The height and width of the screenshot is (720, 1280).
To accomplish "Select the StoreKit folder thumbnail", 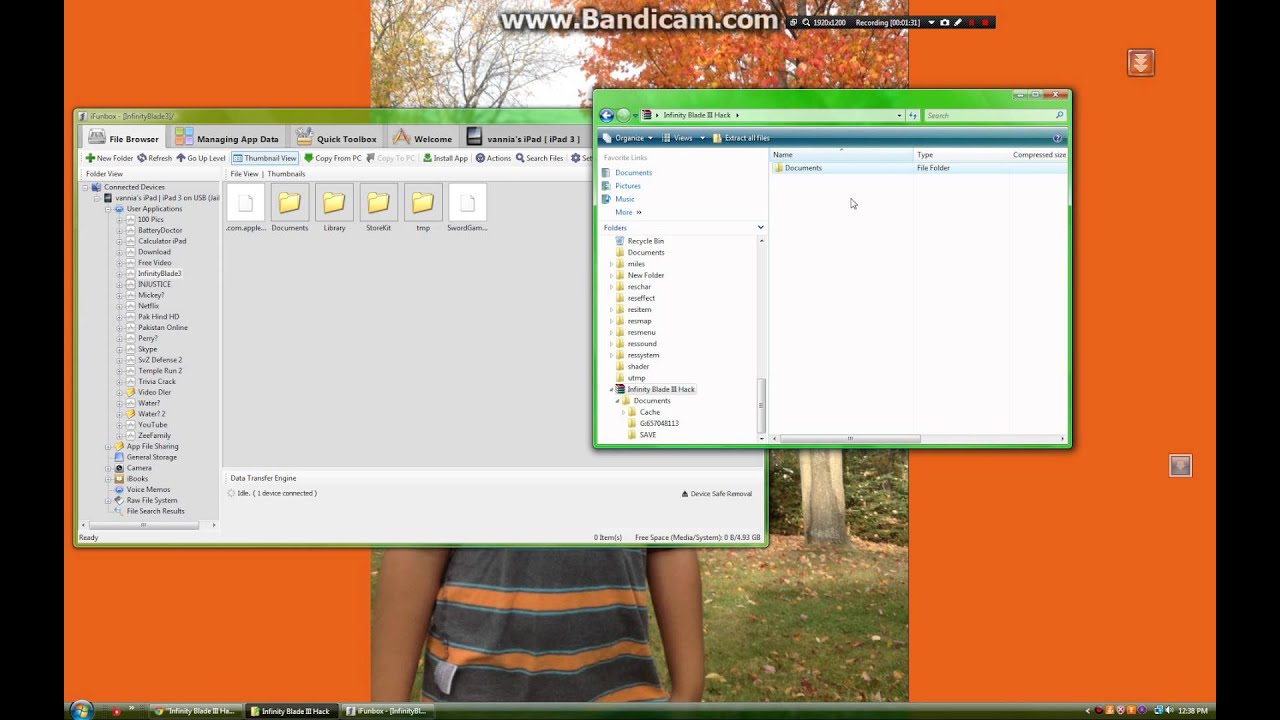I will point(378,208).
